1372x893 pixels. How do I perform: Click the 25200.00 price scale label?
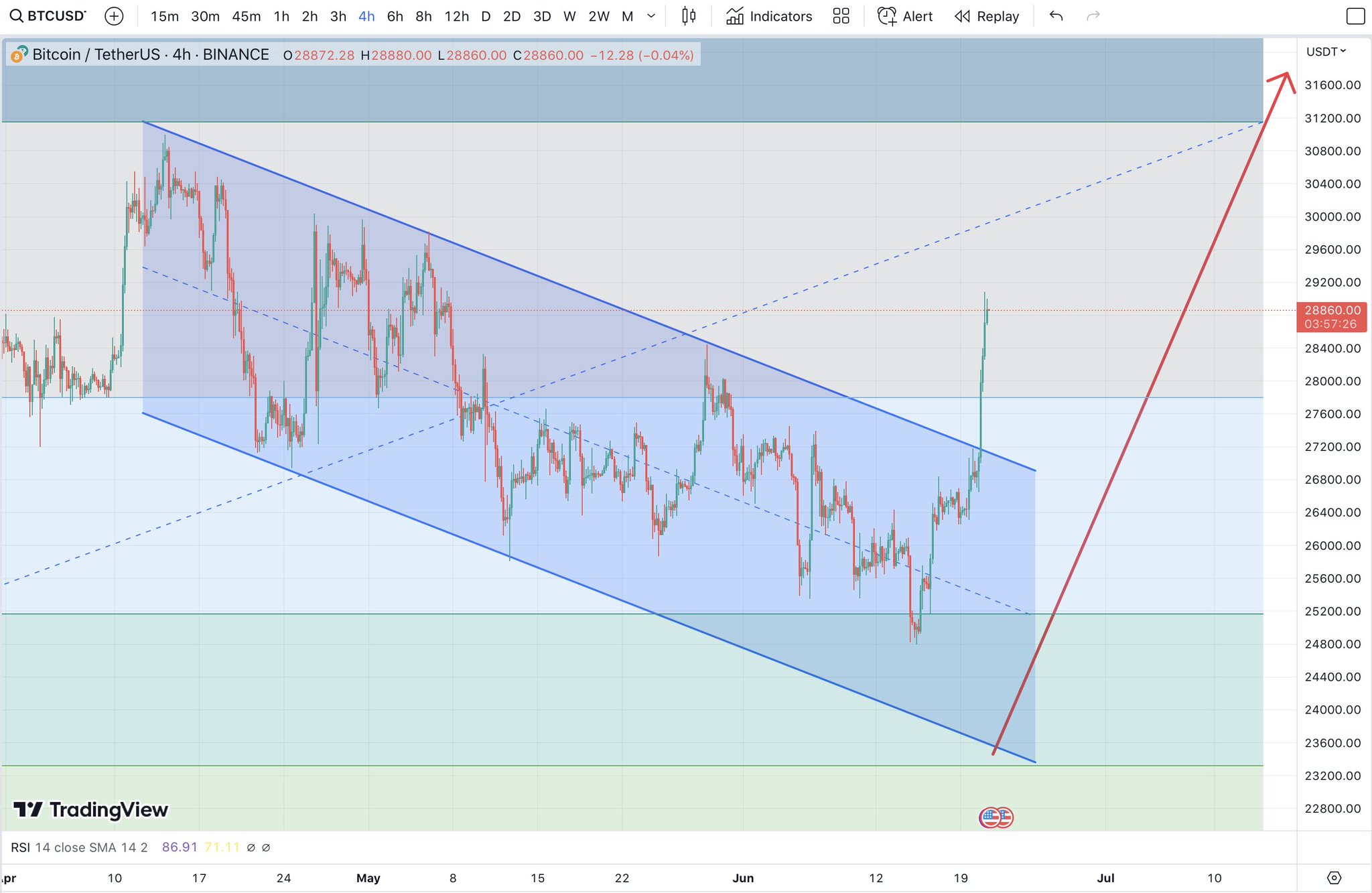pos(1332,611)
